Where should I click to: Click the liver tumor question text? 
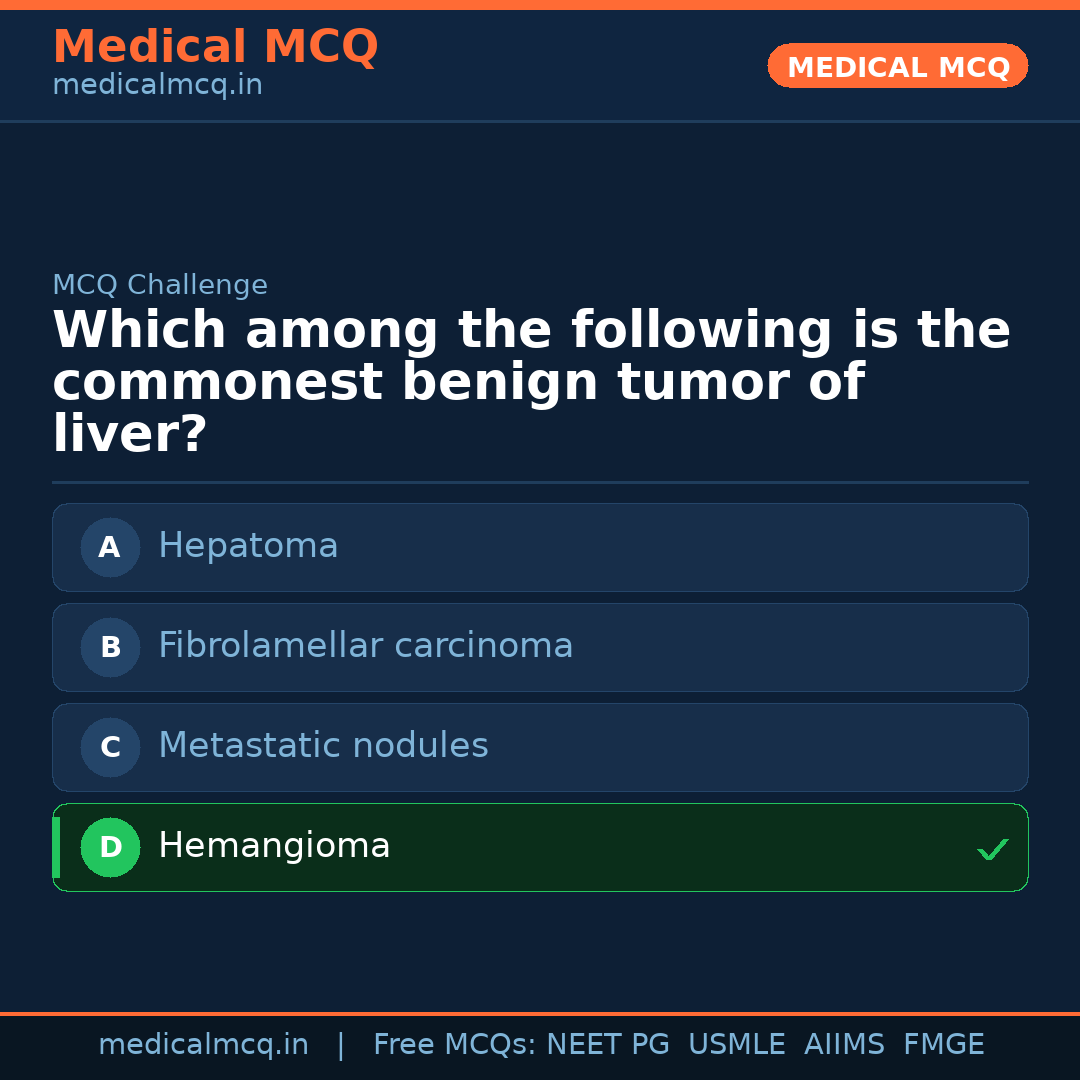click(x=530, y=382)
